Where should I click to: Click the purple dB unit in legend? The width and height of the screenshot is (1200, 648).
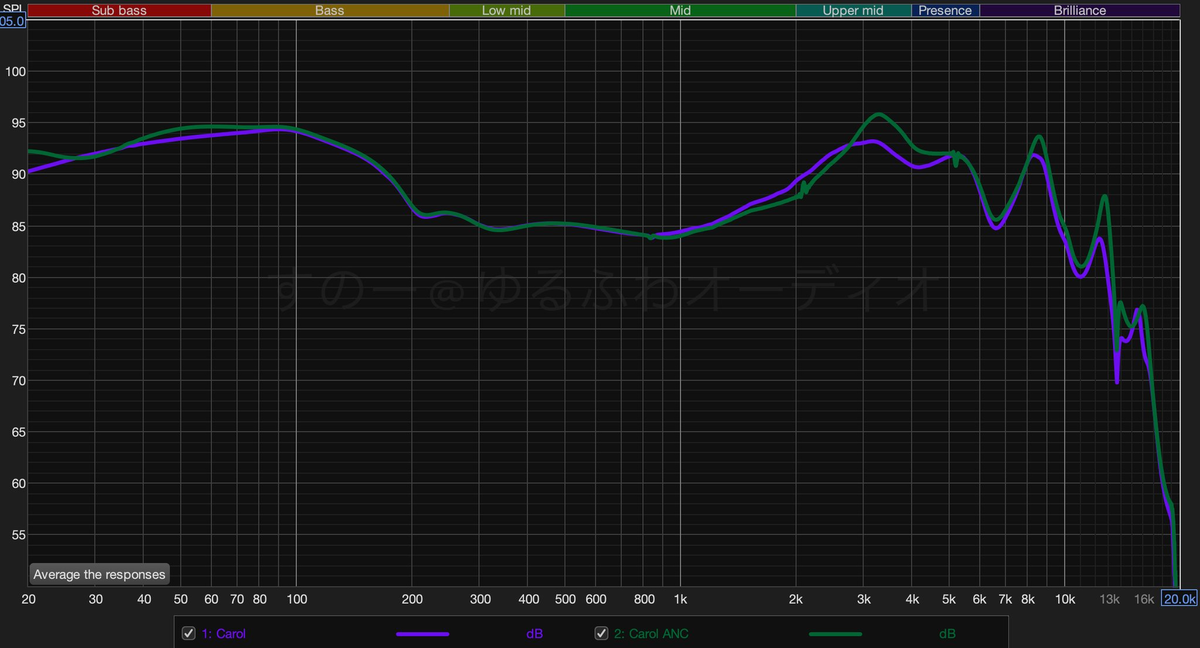(534, 634)
